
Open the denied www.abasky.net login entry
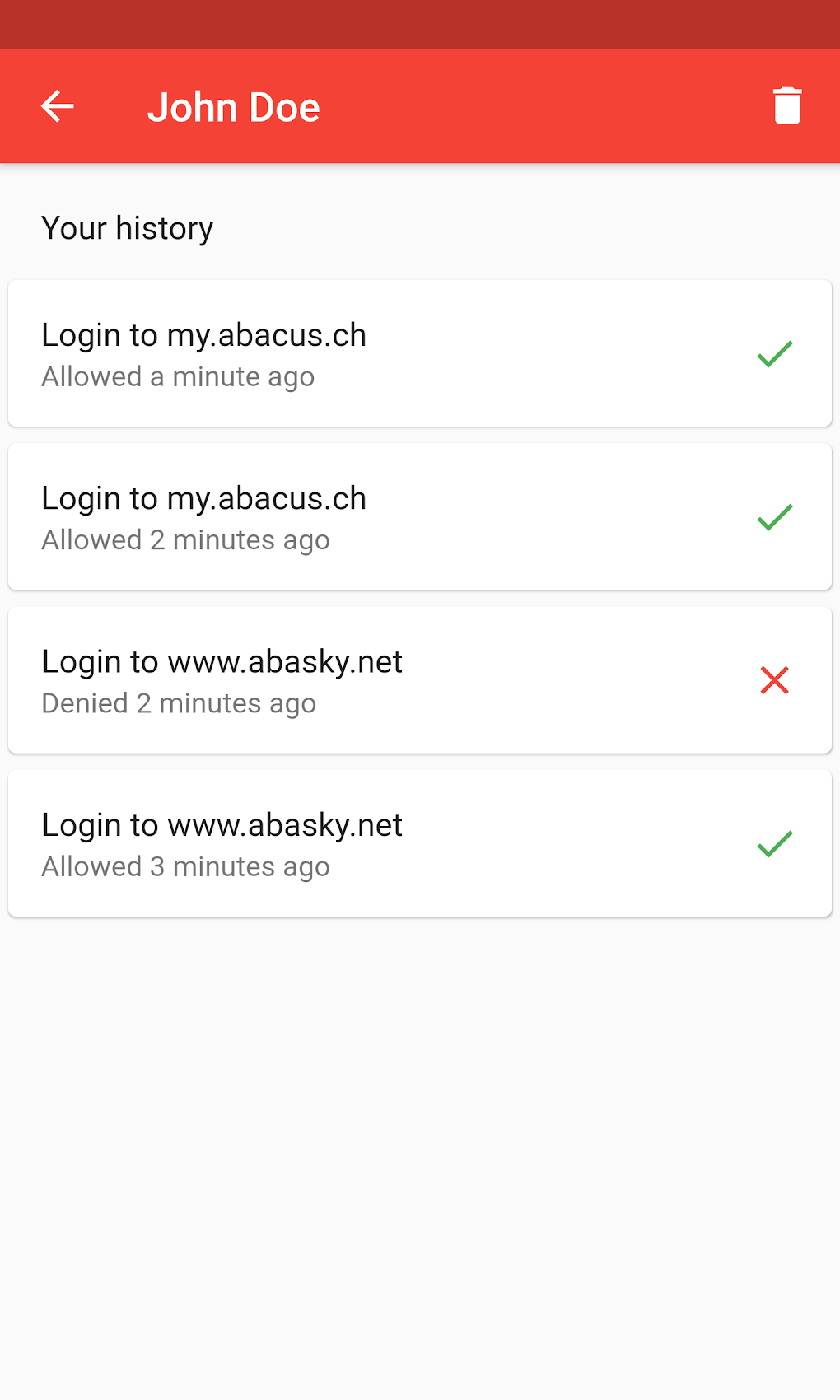(x=222, y=661)
